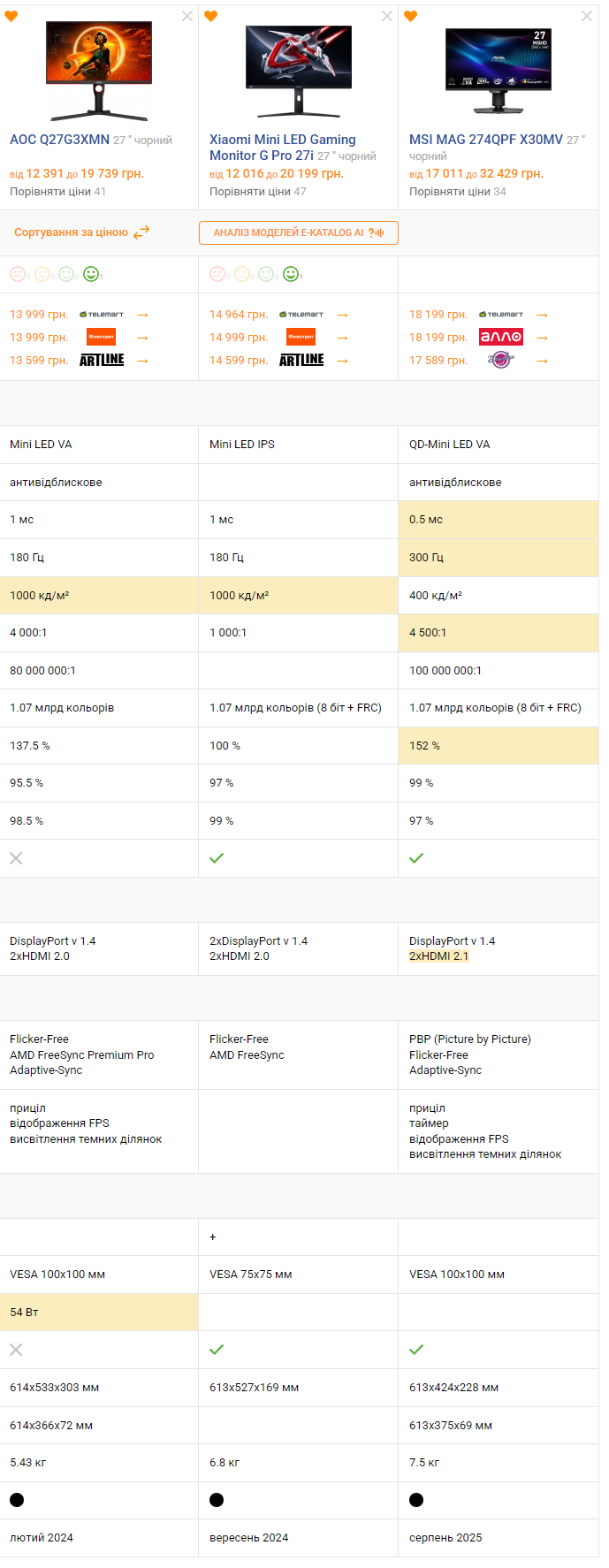Remove MSI MAG 274QPF X30MV column
This screenshot has height=1568, width=609.
[x=587, y=16]
